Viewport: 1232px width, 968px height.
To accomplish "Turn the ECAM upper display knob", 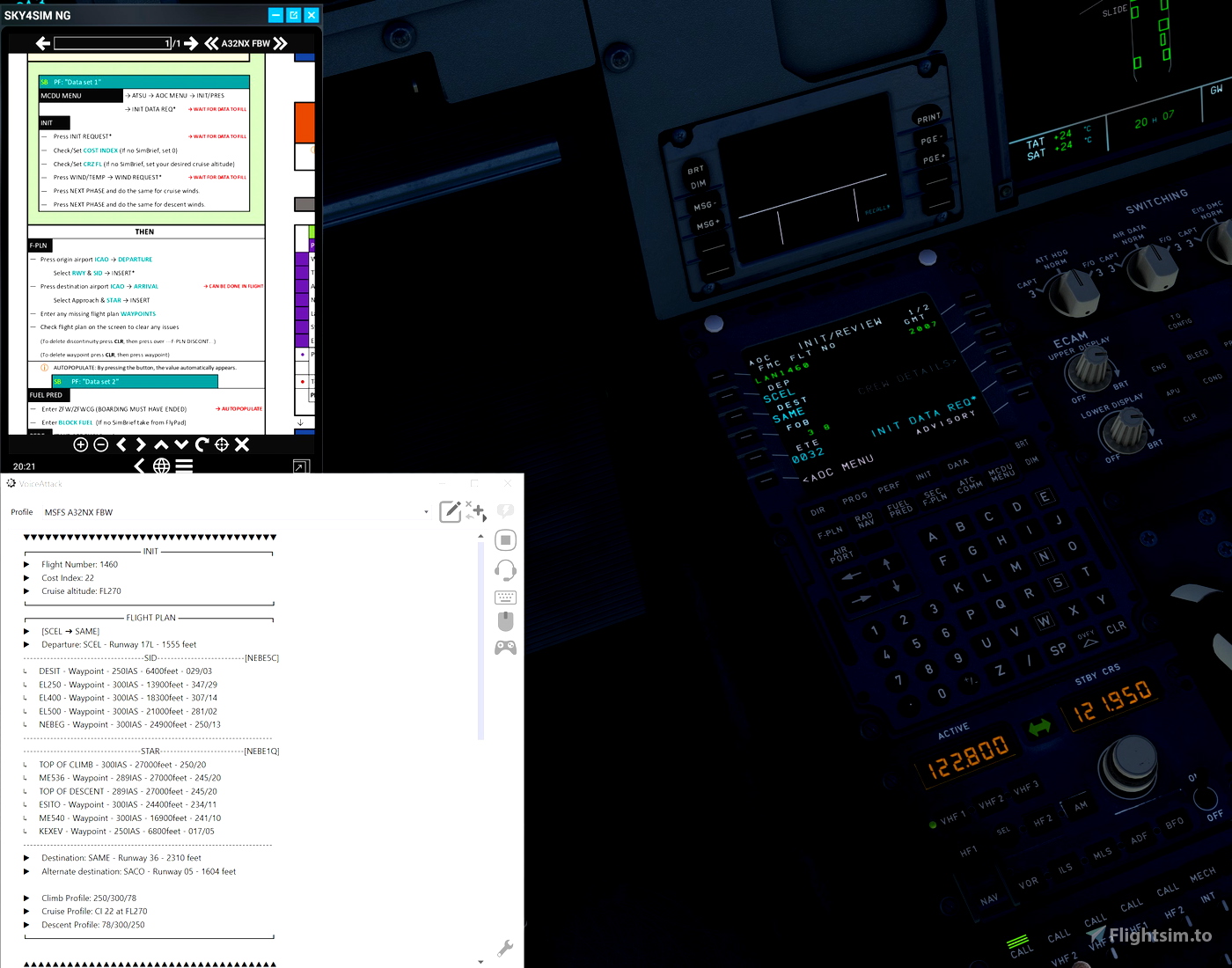I will click(1089, 369).
